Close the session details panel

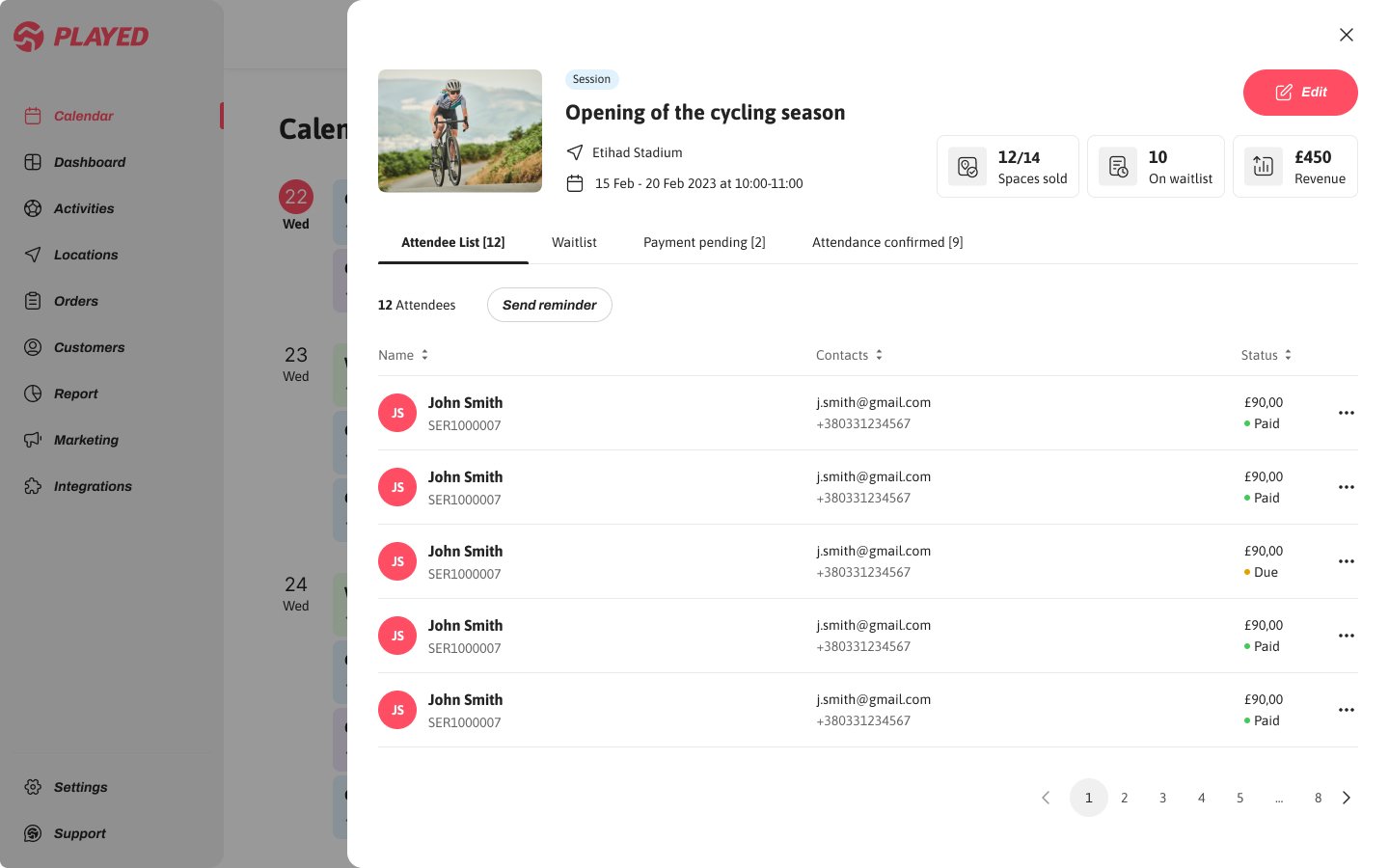click(x=1347, y=35)
